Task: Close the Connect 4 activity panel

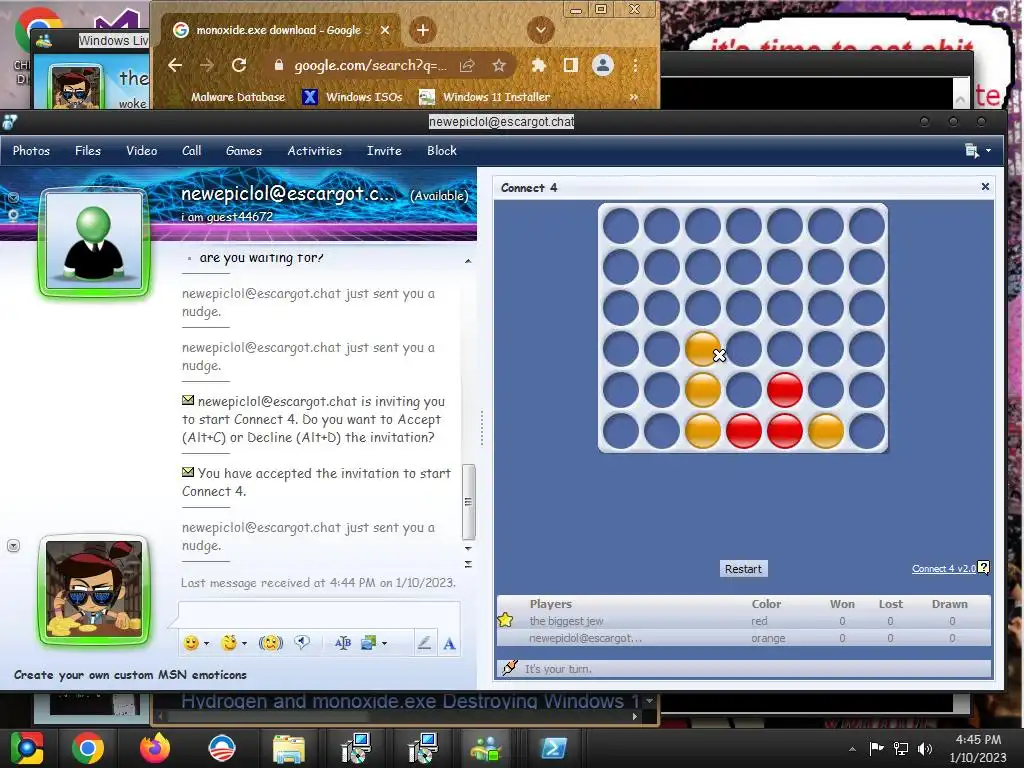Action: tap(985, 187)
